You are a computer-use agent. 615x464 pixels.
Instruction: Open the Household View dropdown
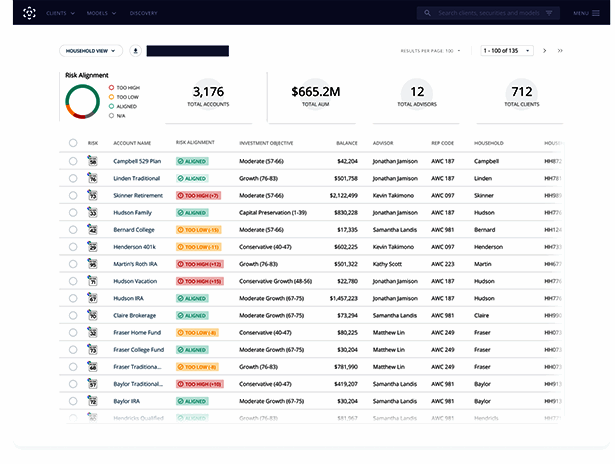(90, 50)
